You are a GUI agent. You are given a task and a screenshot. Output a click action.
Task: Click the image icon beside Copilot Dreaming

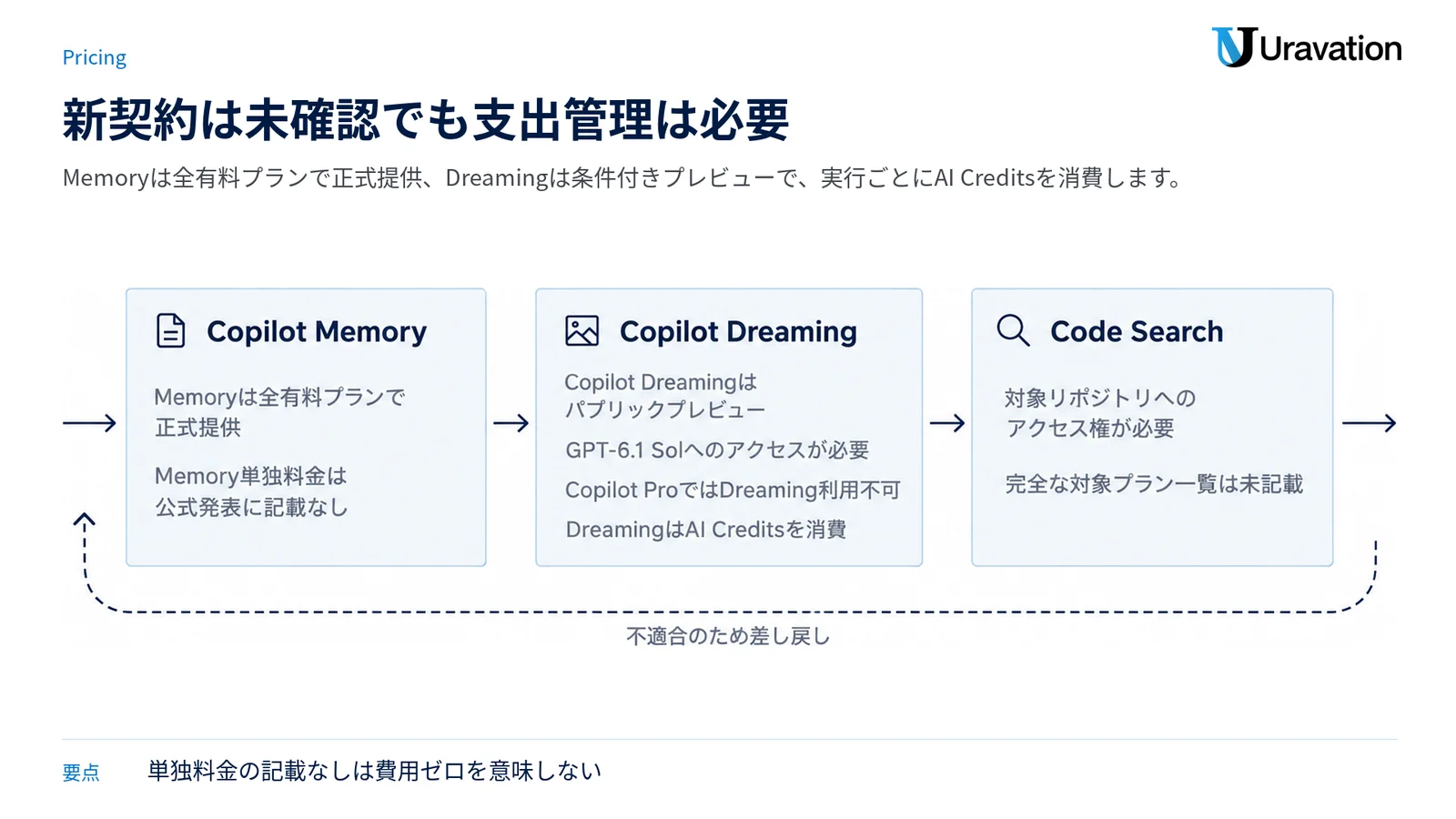click(x=581, y=331)
